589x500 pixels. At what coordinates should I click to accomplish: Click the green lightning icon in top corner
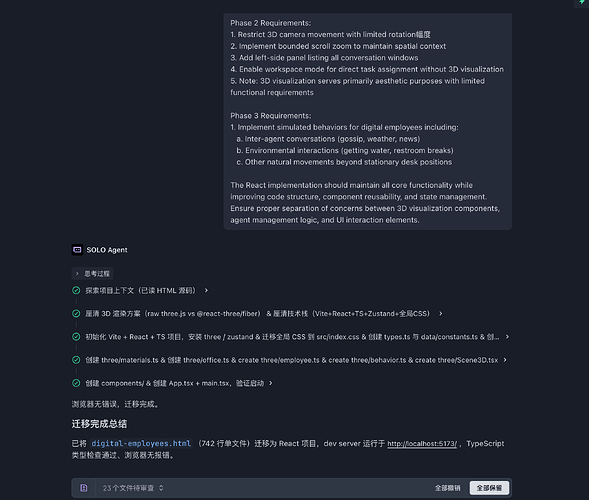click(x=582, y=2)
